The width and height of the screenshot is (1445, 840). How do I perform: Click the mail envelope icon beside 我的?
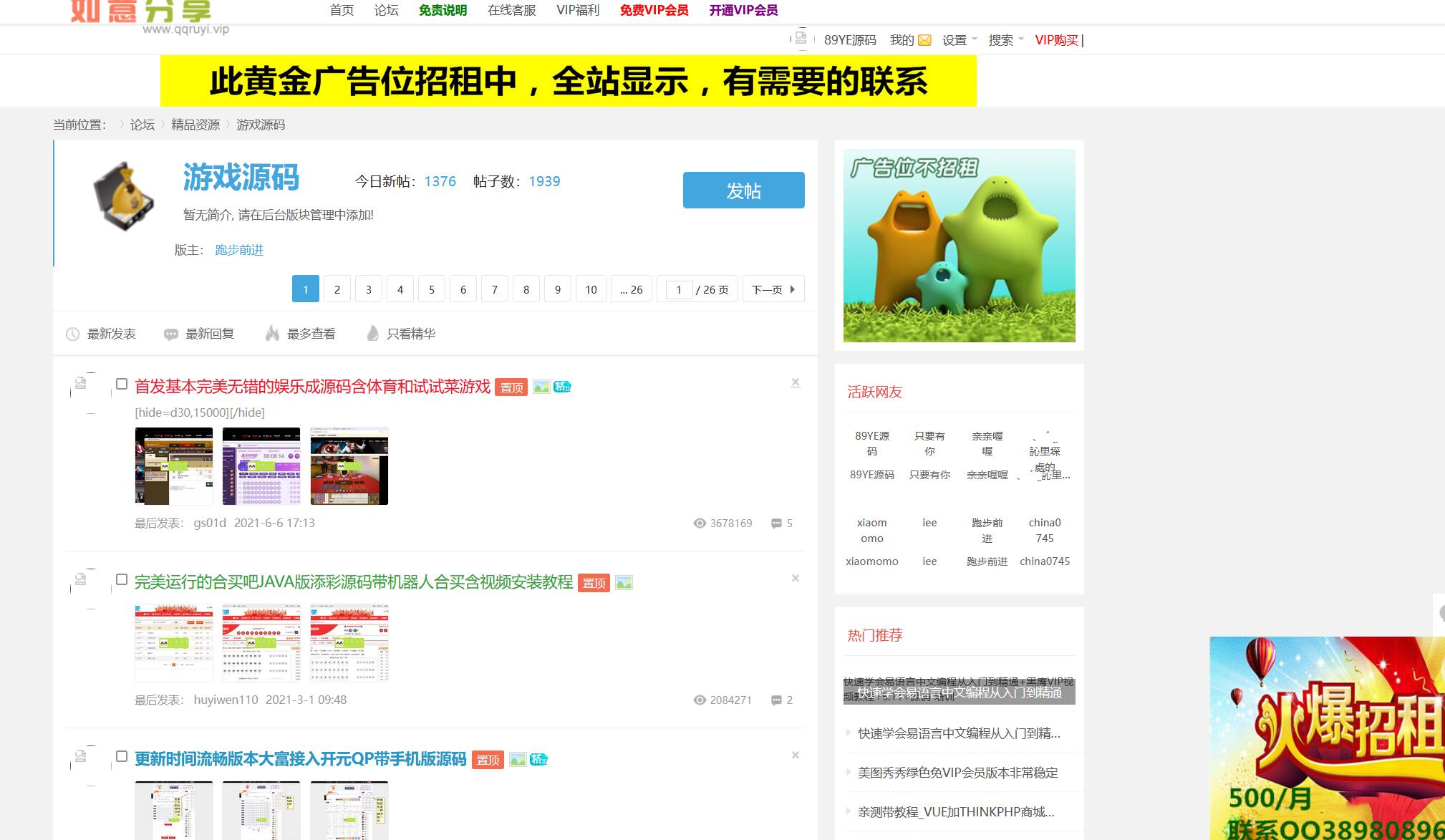point(924,40)
